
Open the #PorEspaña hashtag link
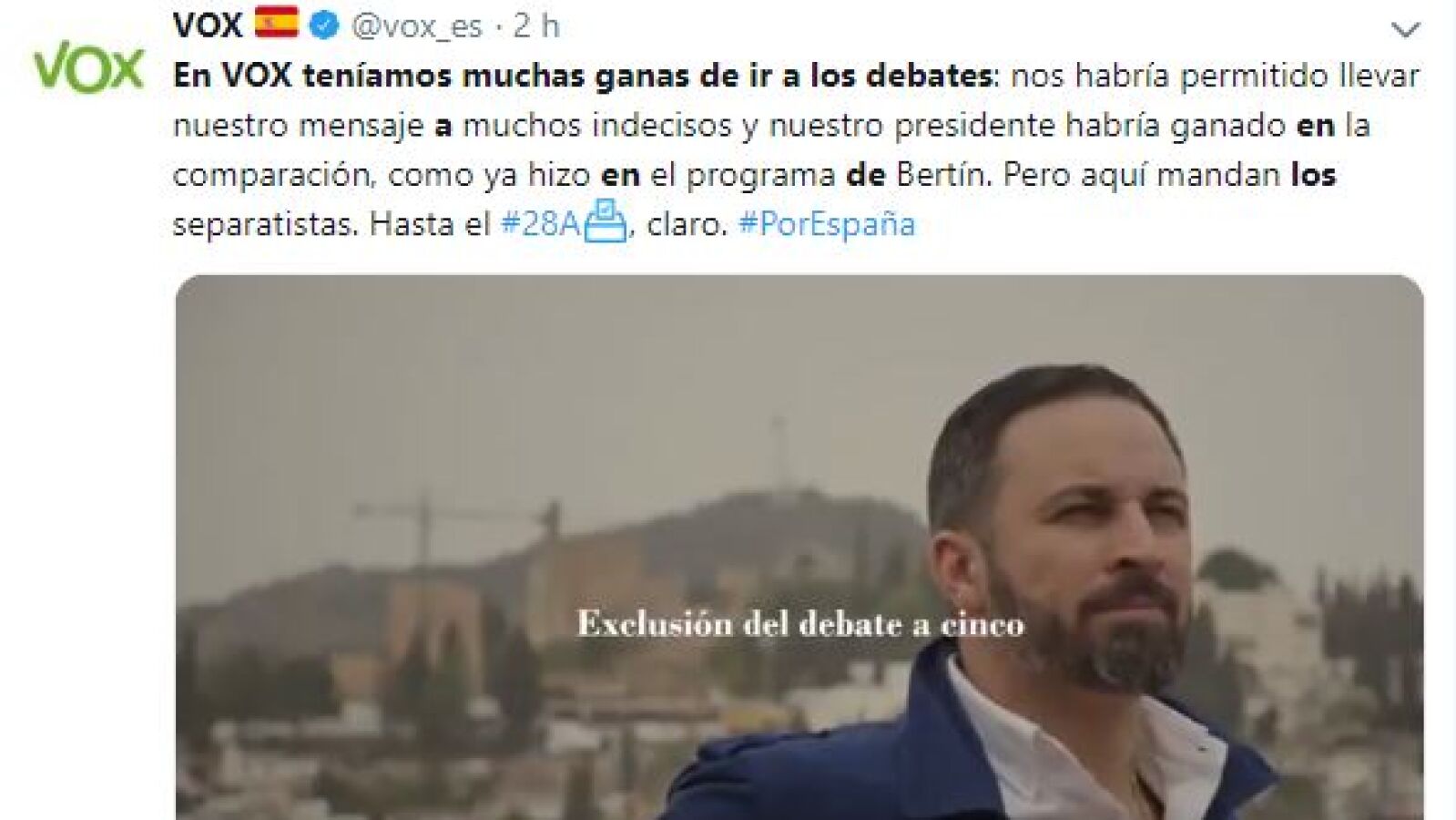click(827, 224)
